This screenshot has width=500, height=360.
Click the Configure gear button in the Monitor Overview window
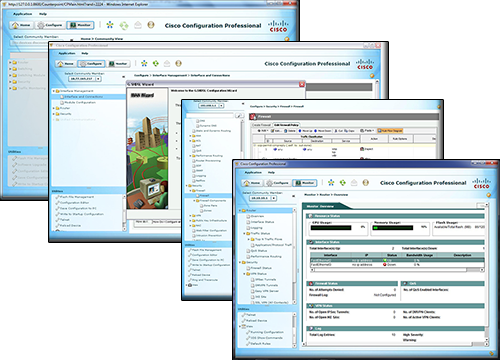click(277, 183)
